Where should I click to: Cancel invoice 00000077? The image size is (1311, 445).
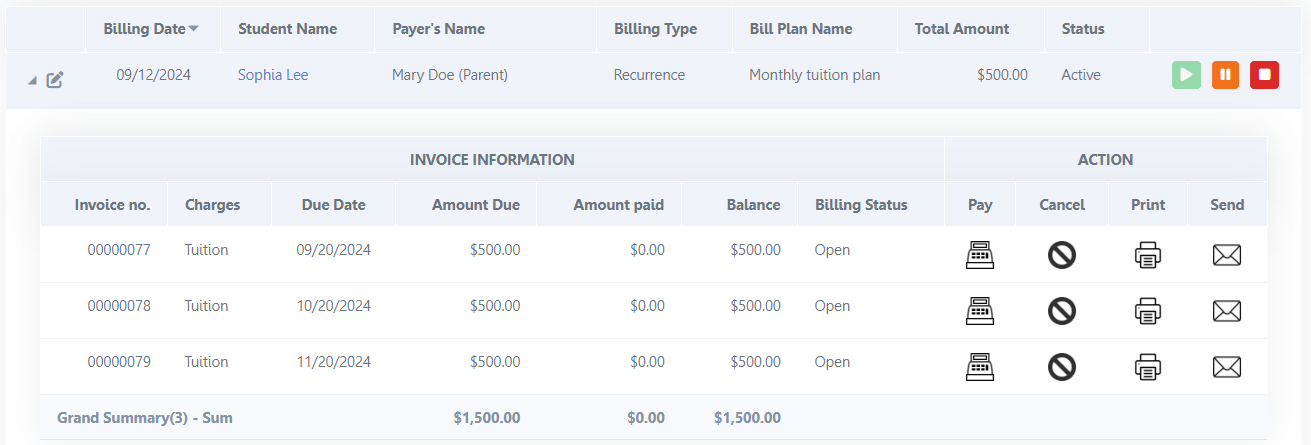click(x=1061, y=255)
